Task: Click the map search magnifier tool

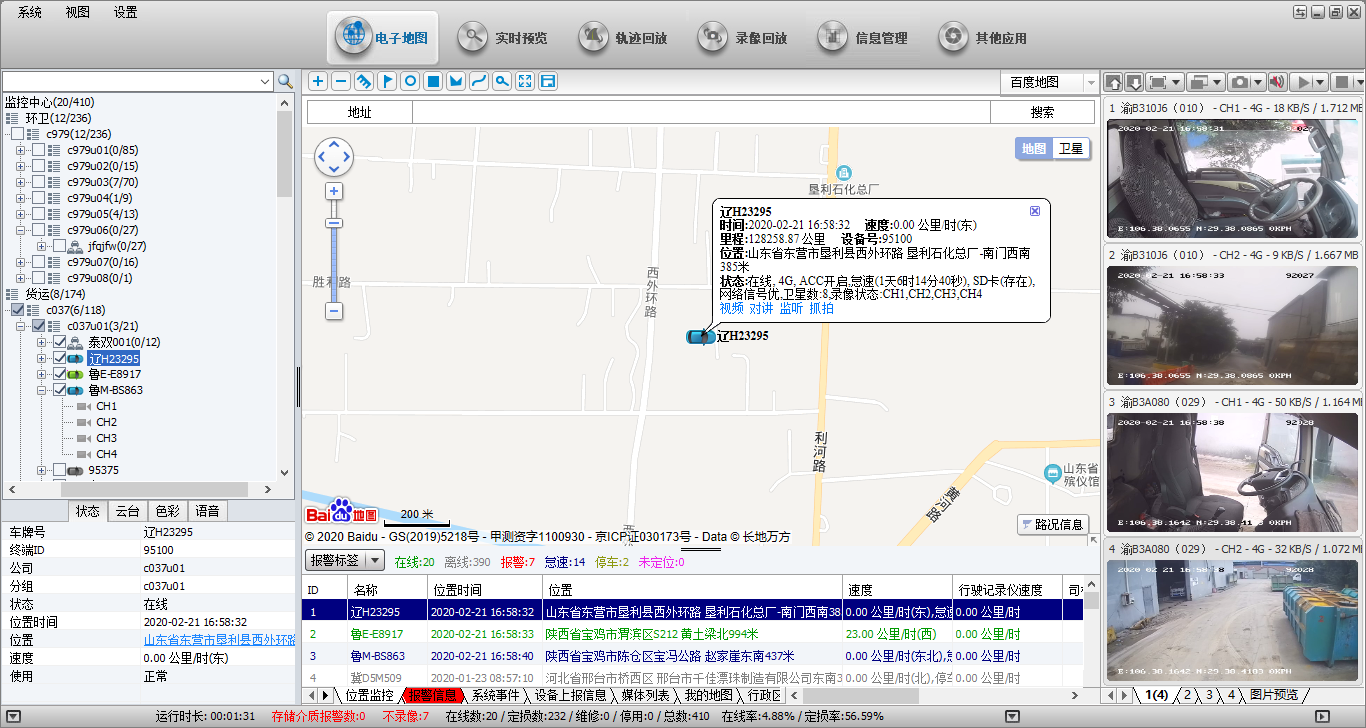Action: (502, 81)
